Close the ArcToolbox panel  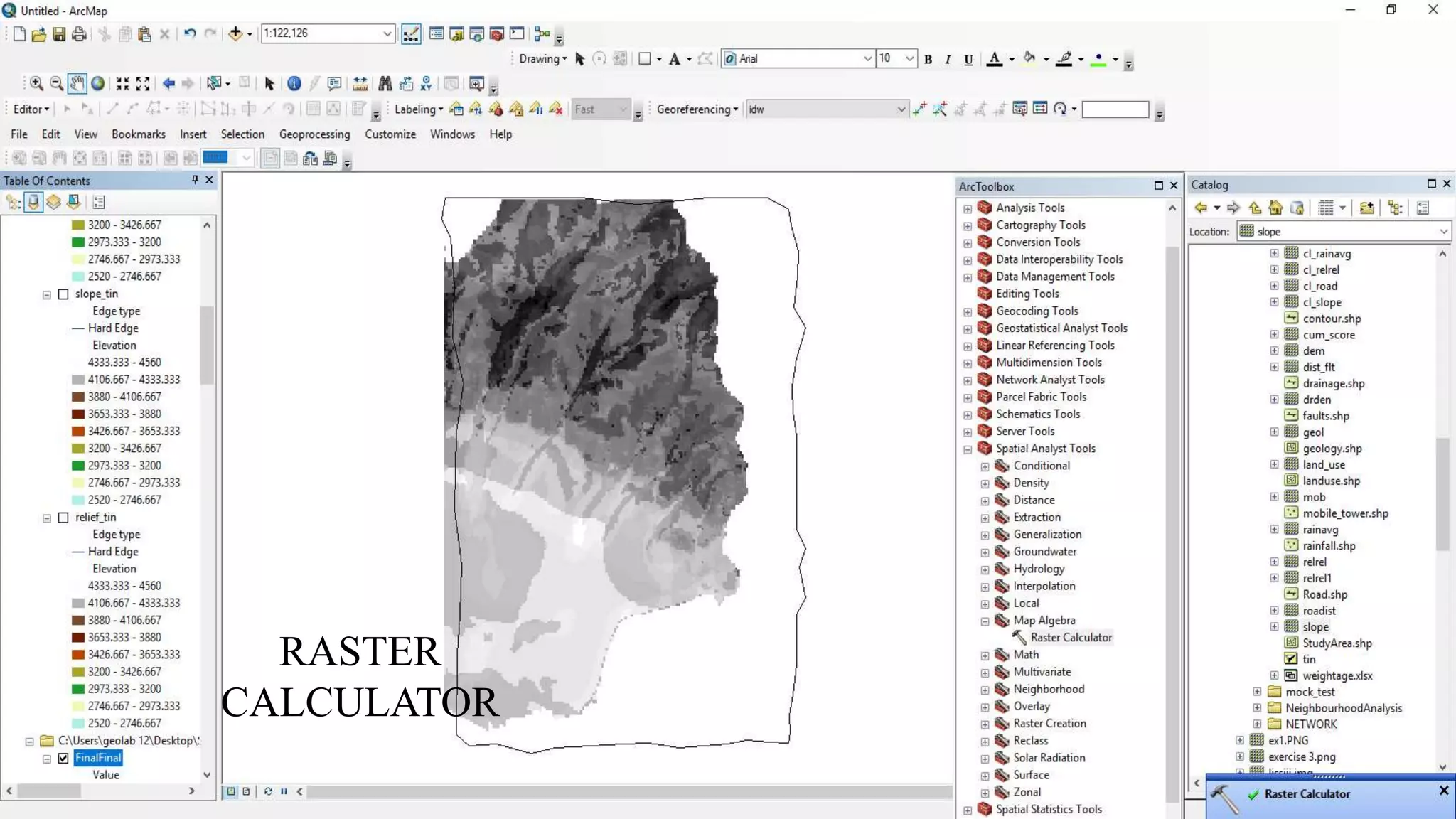pos(1174,186)
